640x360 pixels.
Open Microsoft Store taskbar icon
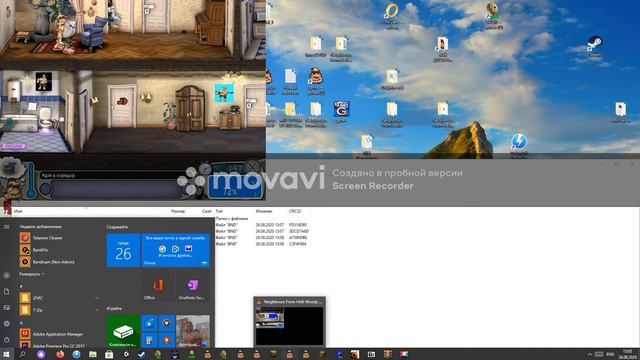109,354
